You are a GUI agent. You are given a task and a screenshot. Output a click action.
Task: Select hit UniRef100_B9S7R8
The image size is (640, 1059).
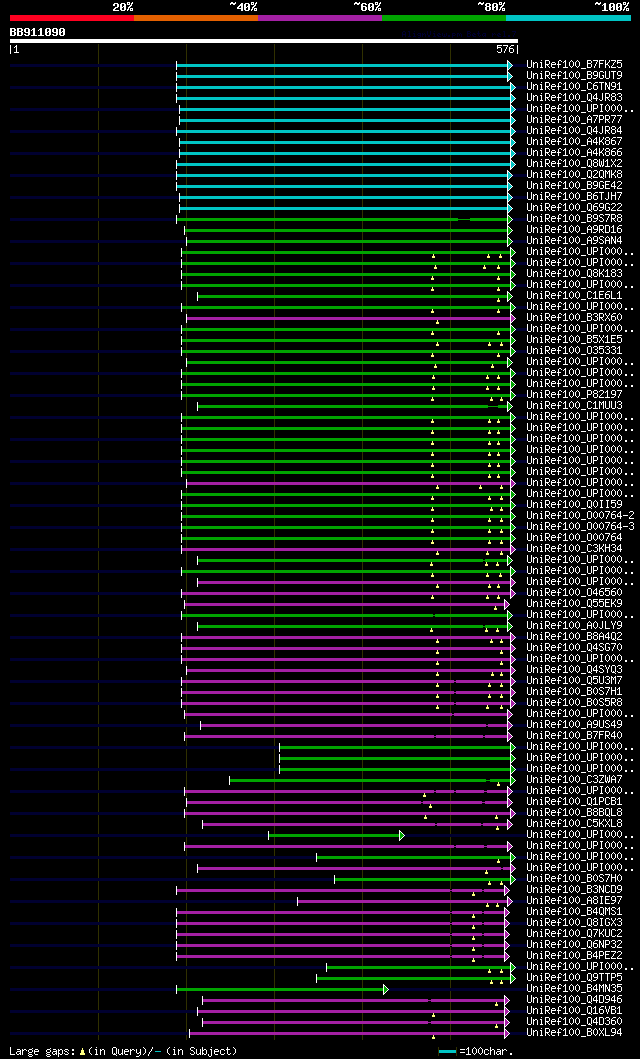[575, 219]
